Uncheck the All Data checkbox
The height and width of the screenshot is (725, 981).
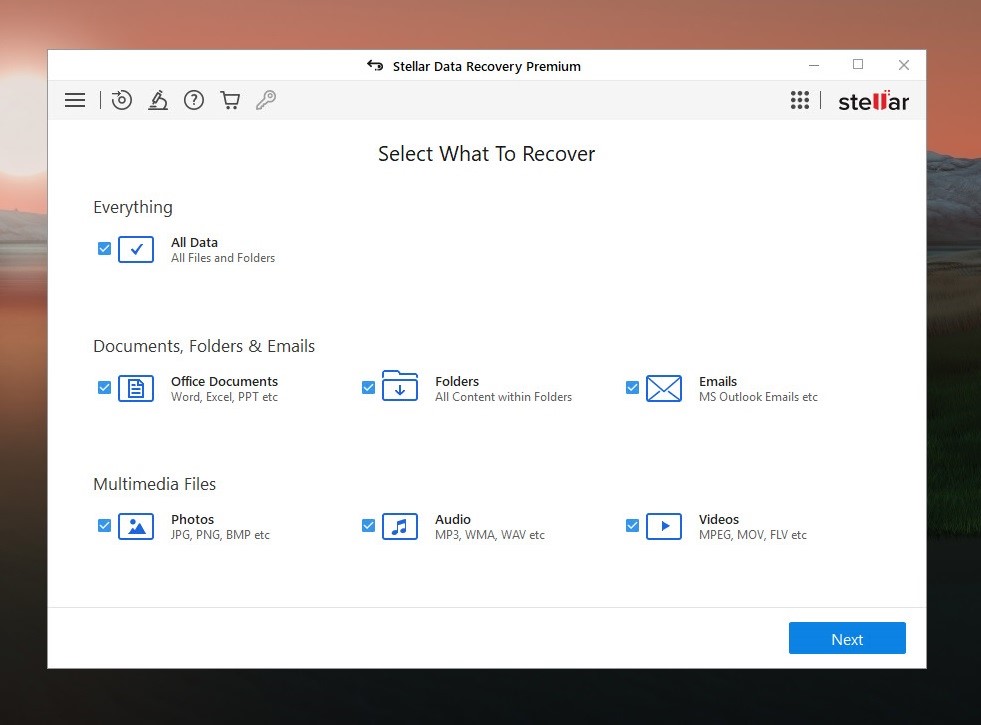[104, 249]
